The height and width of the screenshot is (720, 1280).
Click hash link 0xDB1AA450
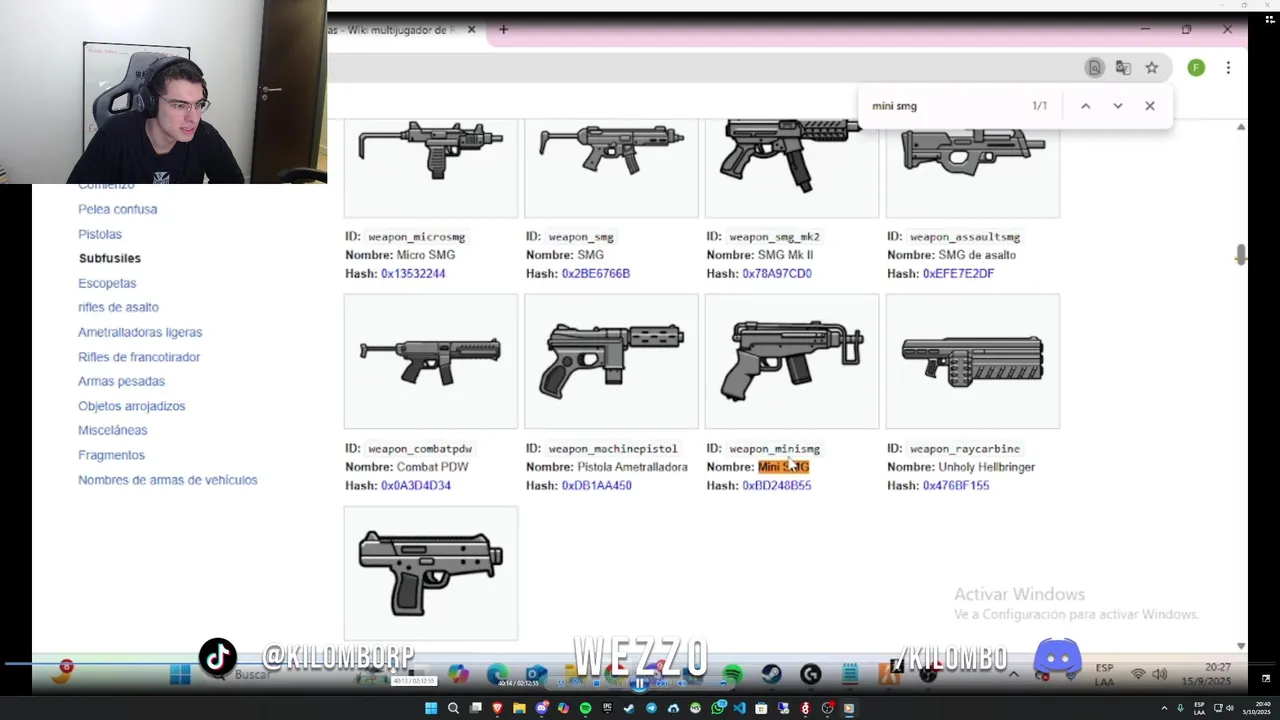coord(597,485)
